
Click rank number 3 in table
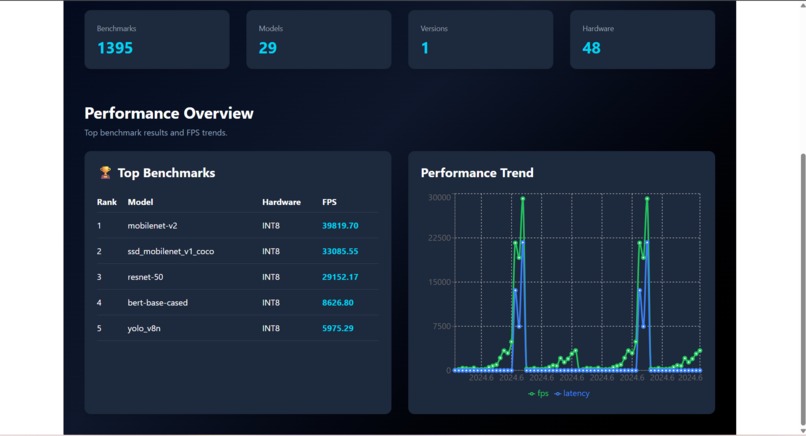coord(99,277)
